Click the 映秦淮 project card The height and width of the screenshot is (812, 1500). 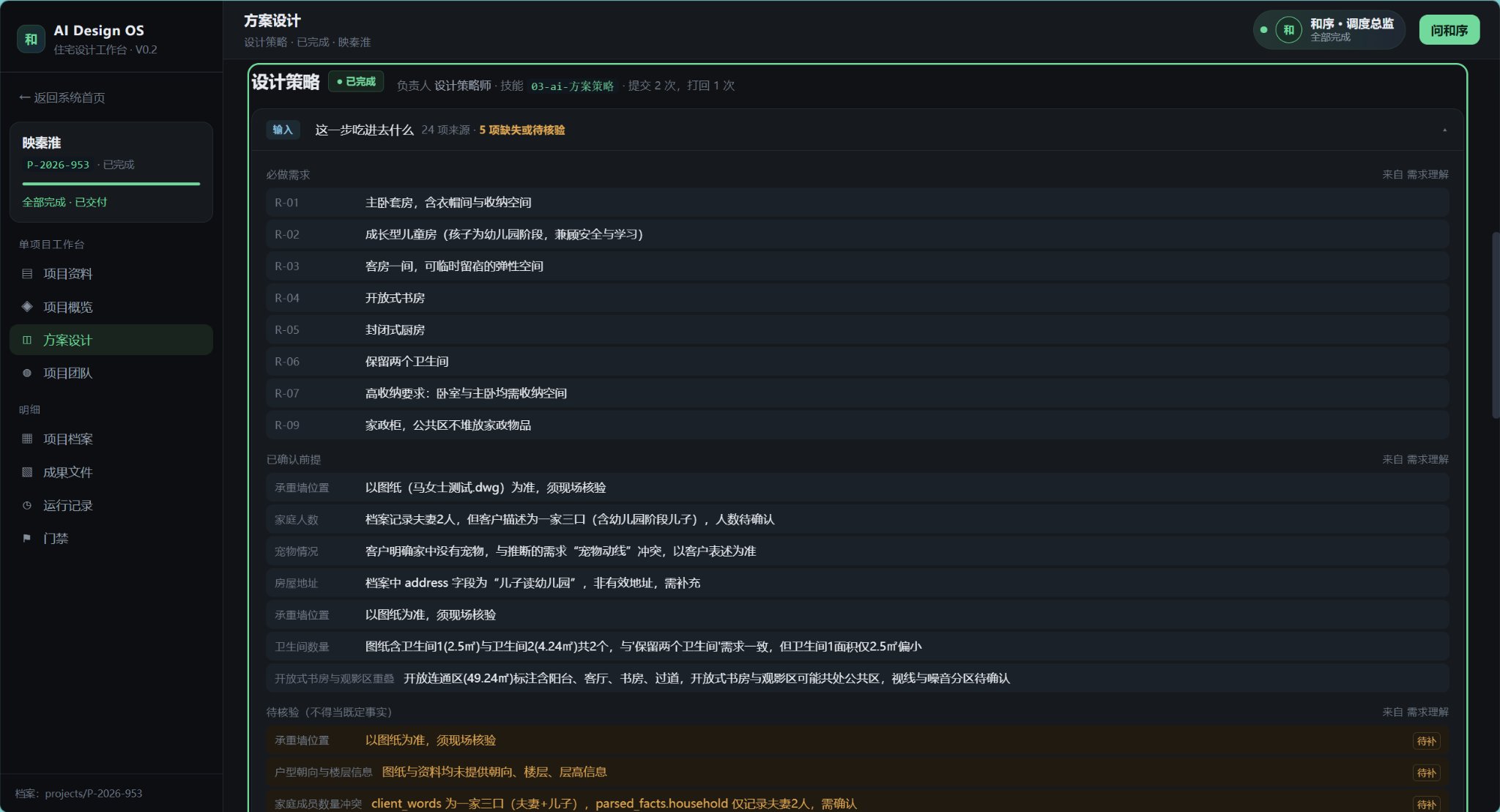pos(111,172)
